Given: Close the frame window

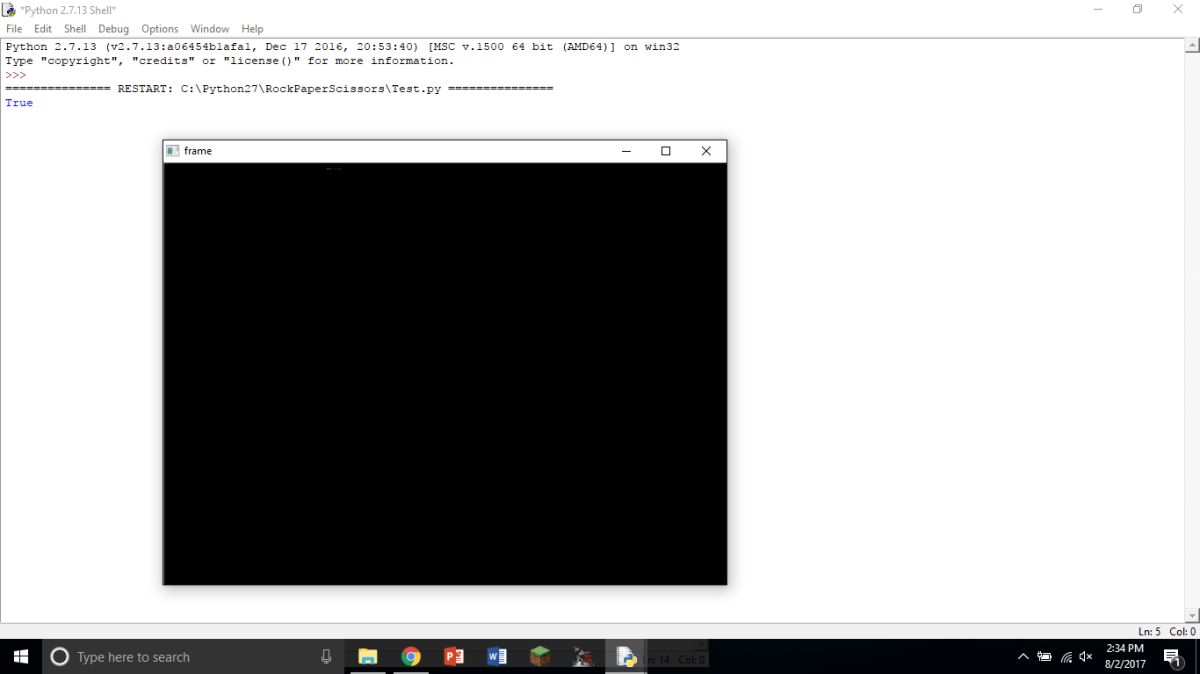Looking at the screenshot, I should tap(706, 151).
